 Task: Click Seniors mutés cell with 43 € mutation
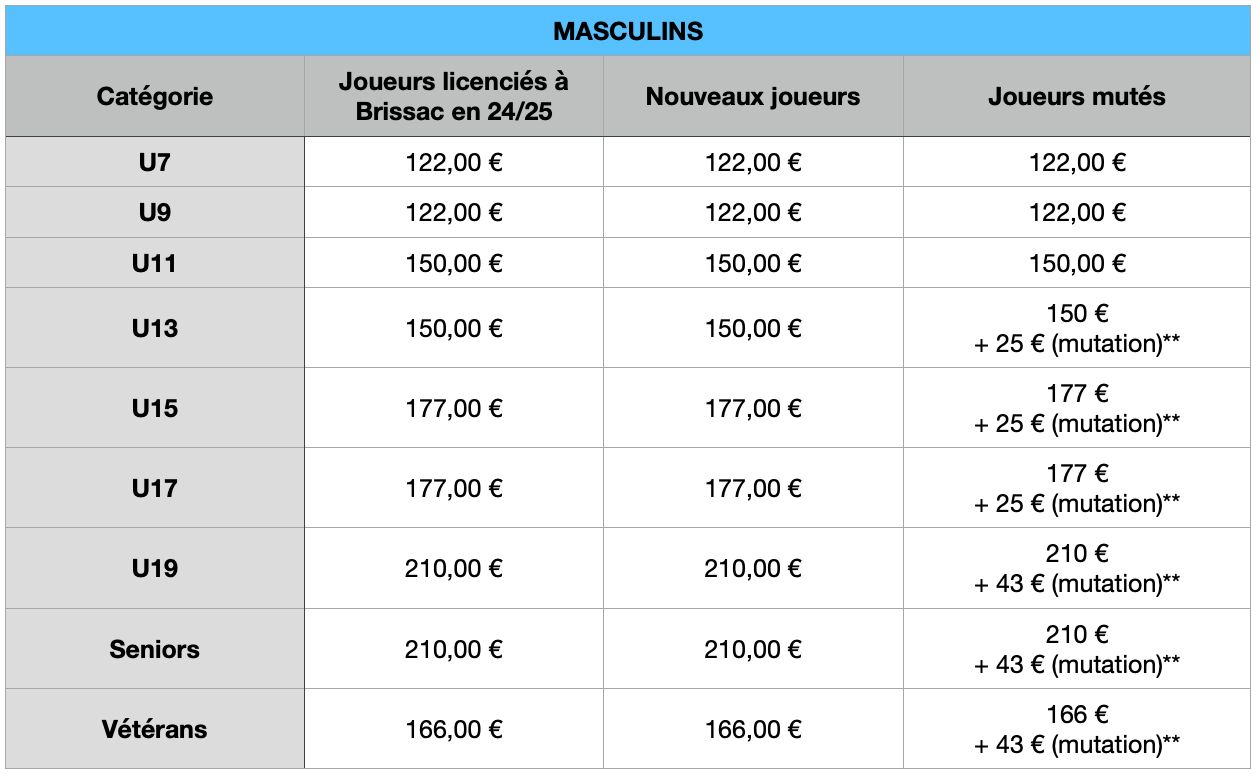coord(1077,649)
